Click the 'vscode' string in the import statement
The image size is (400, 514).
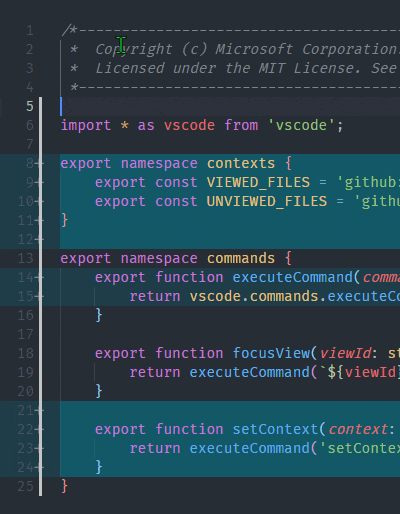301,125
